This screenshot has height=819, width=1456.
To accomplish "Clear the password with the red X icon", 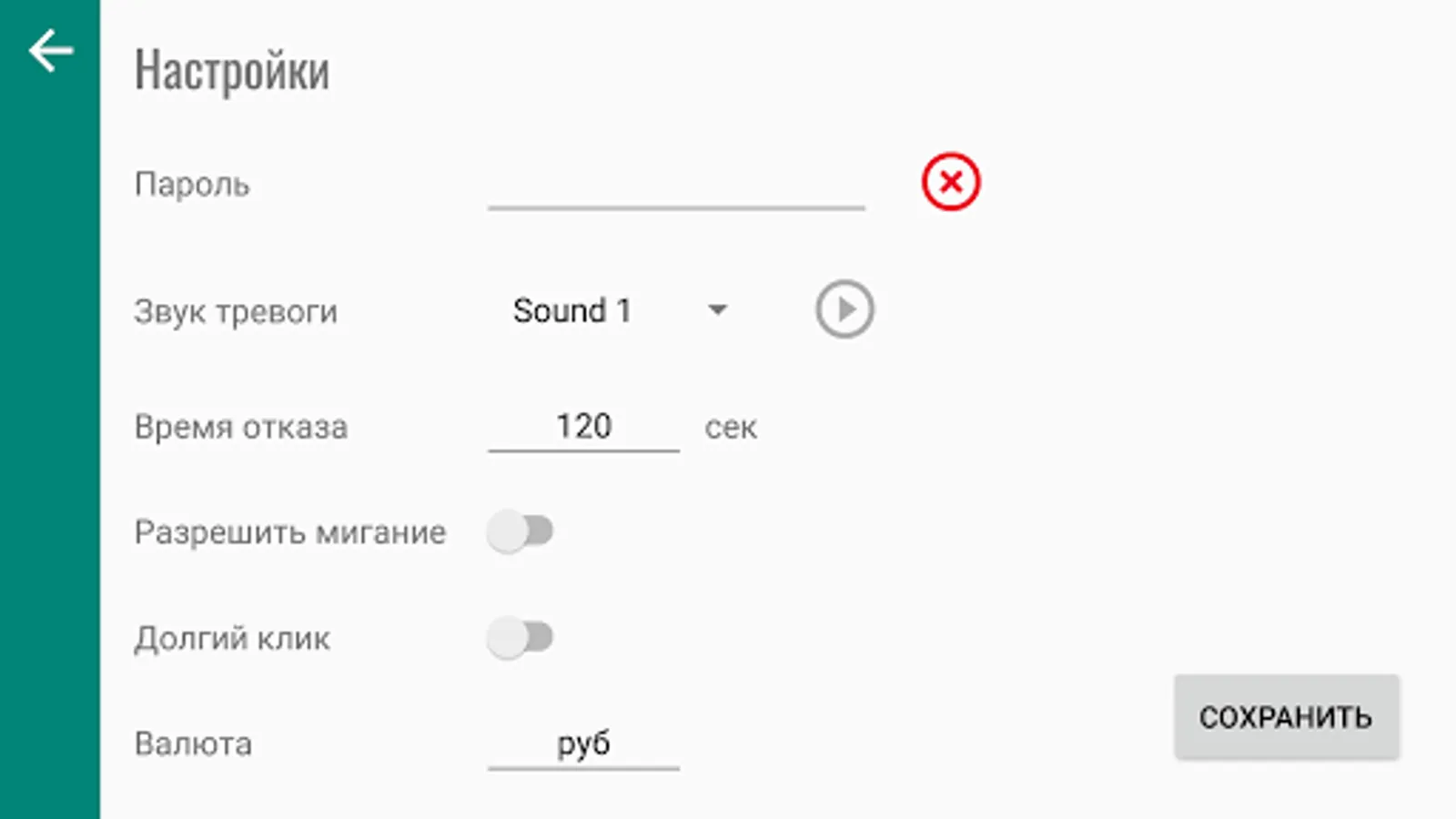I will click(x=950, y=182).
